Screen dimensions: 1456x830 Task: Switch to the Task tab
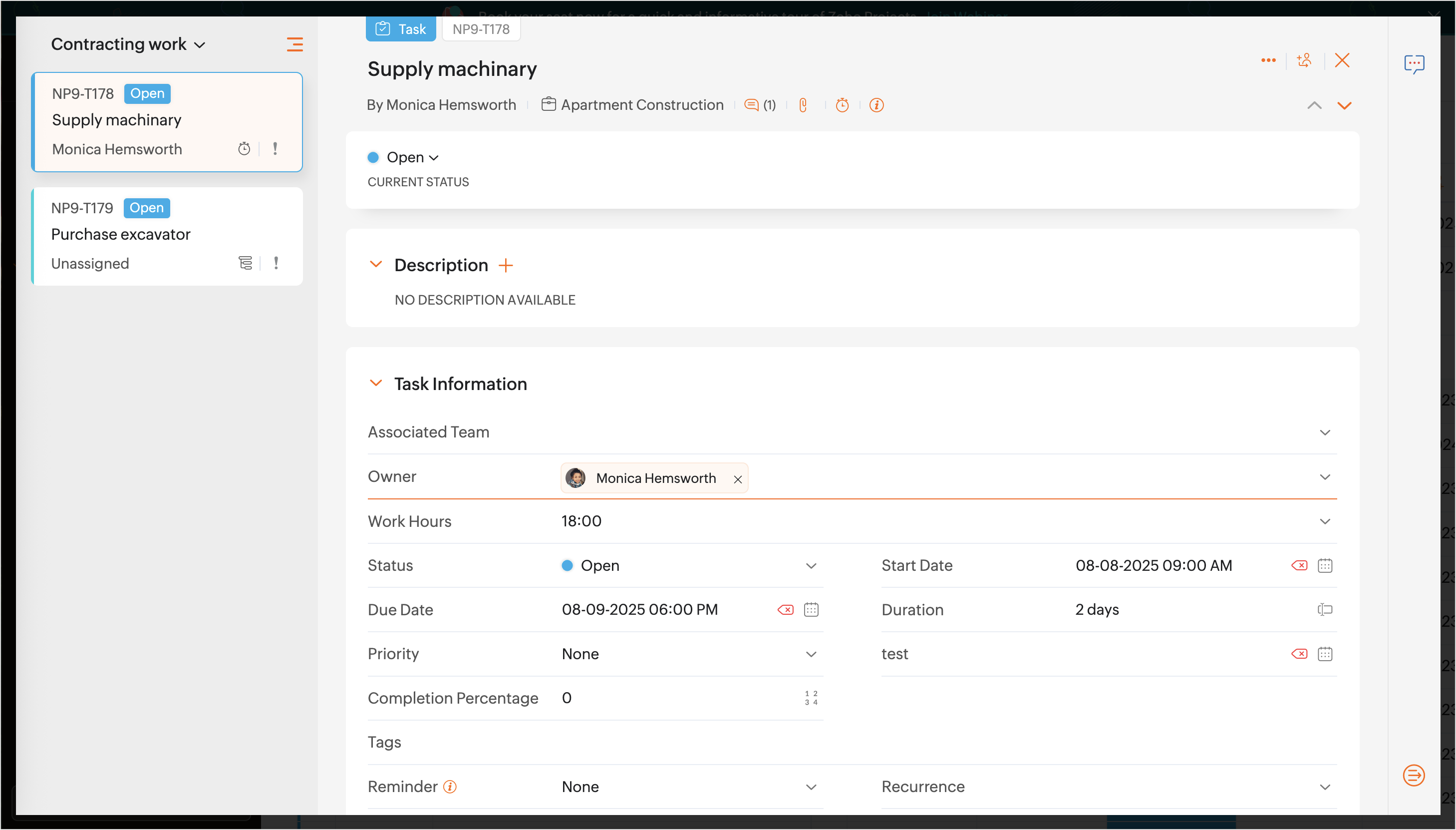[x=401, y=29]
